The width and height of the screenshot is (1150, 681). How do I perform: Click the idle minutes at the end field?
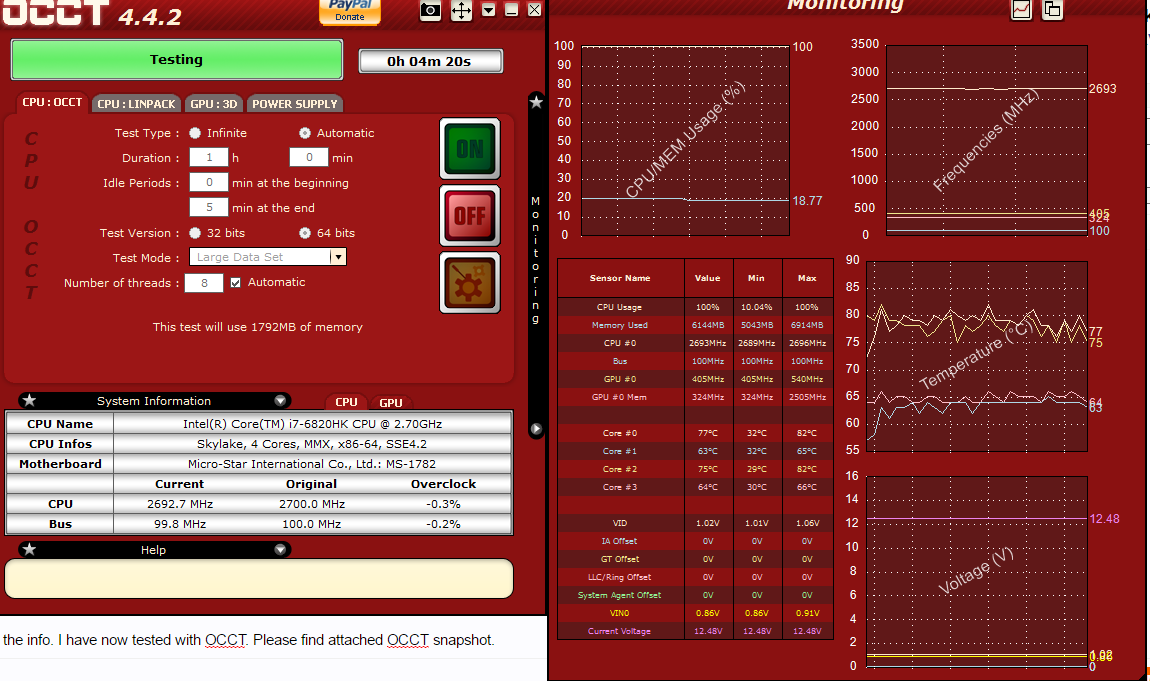[x=209, y=207]
